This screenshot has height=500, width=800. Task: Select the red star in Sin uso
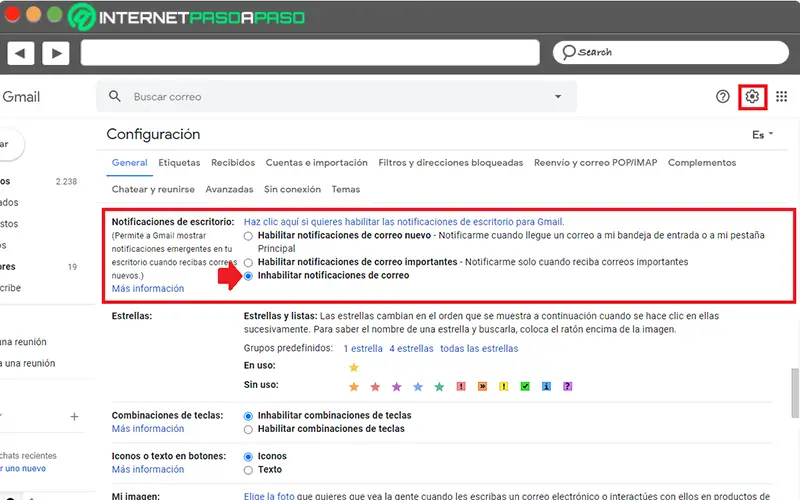coord(375,387)
